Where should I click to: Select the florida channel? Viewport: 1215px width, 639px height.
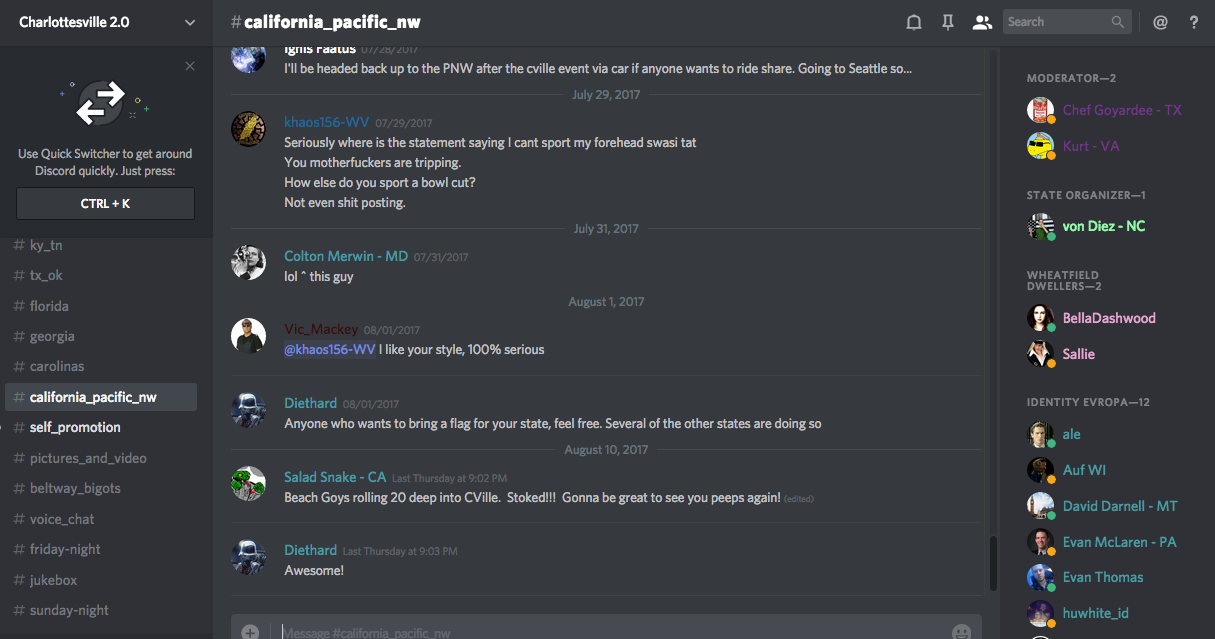pyautogui.click(x=49, y=306)
